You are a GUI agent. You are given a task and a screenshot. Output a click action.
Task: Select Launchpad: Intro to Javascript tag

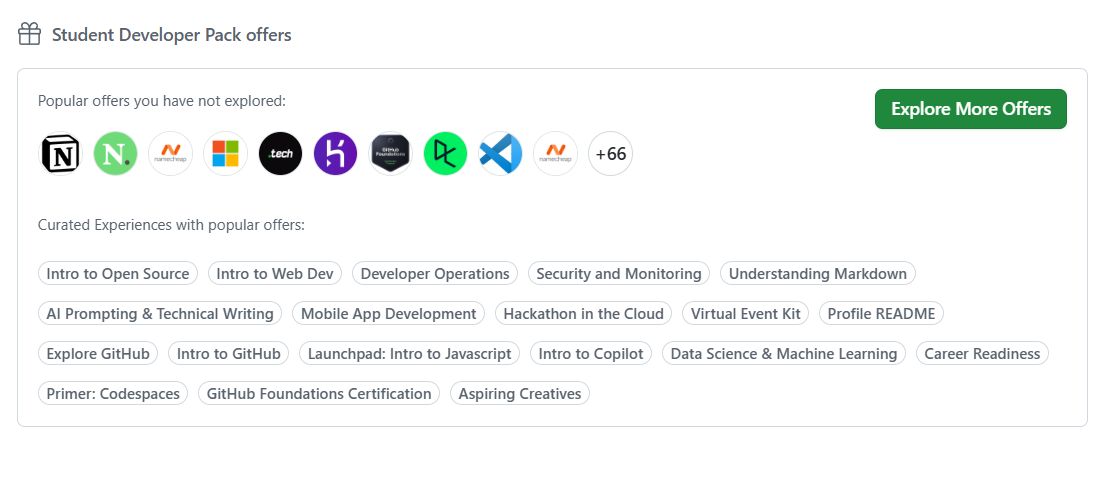410,353
